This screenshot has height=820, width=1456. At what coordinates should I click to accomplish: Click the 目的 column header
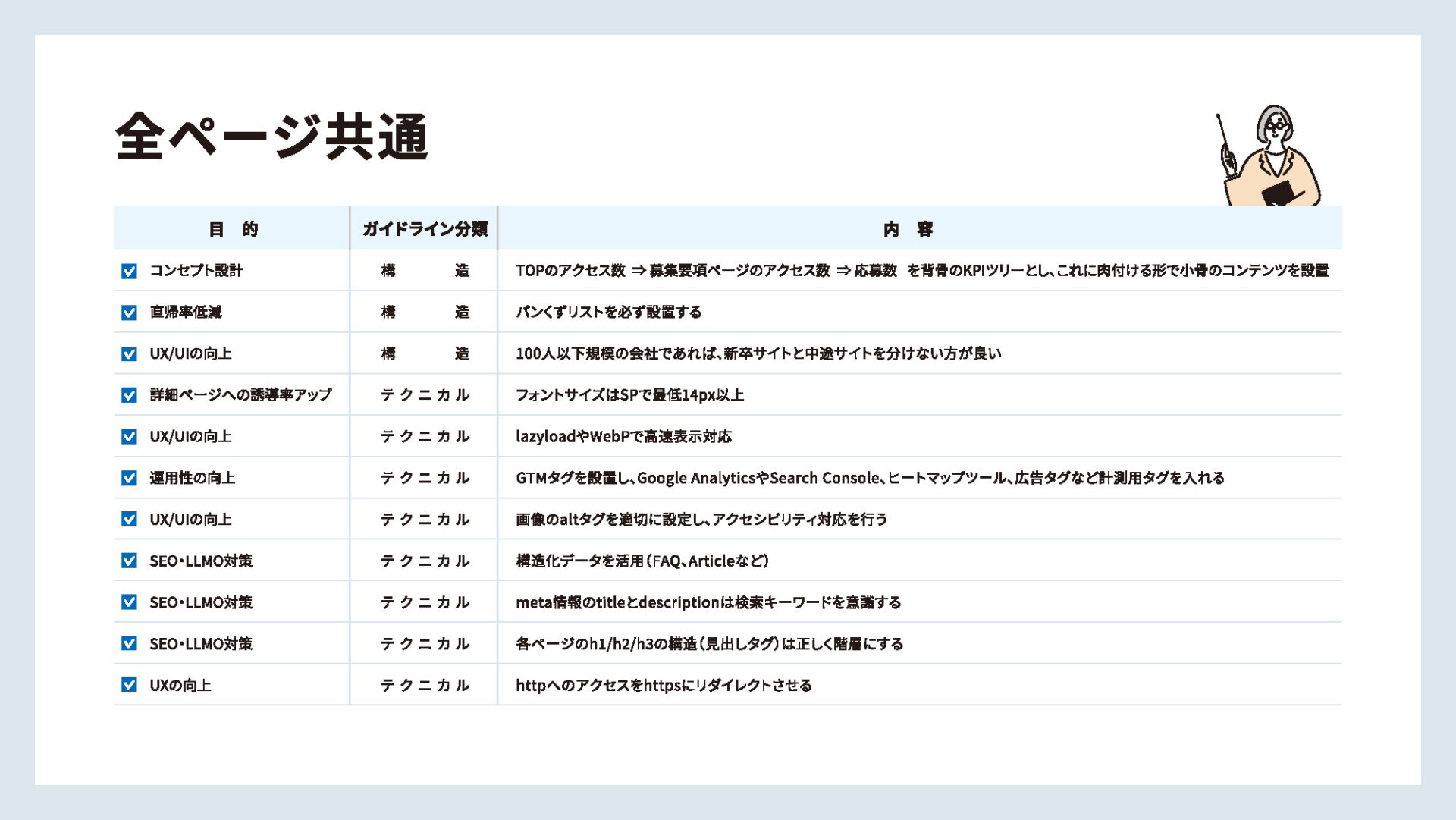(x=233, y=229)
